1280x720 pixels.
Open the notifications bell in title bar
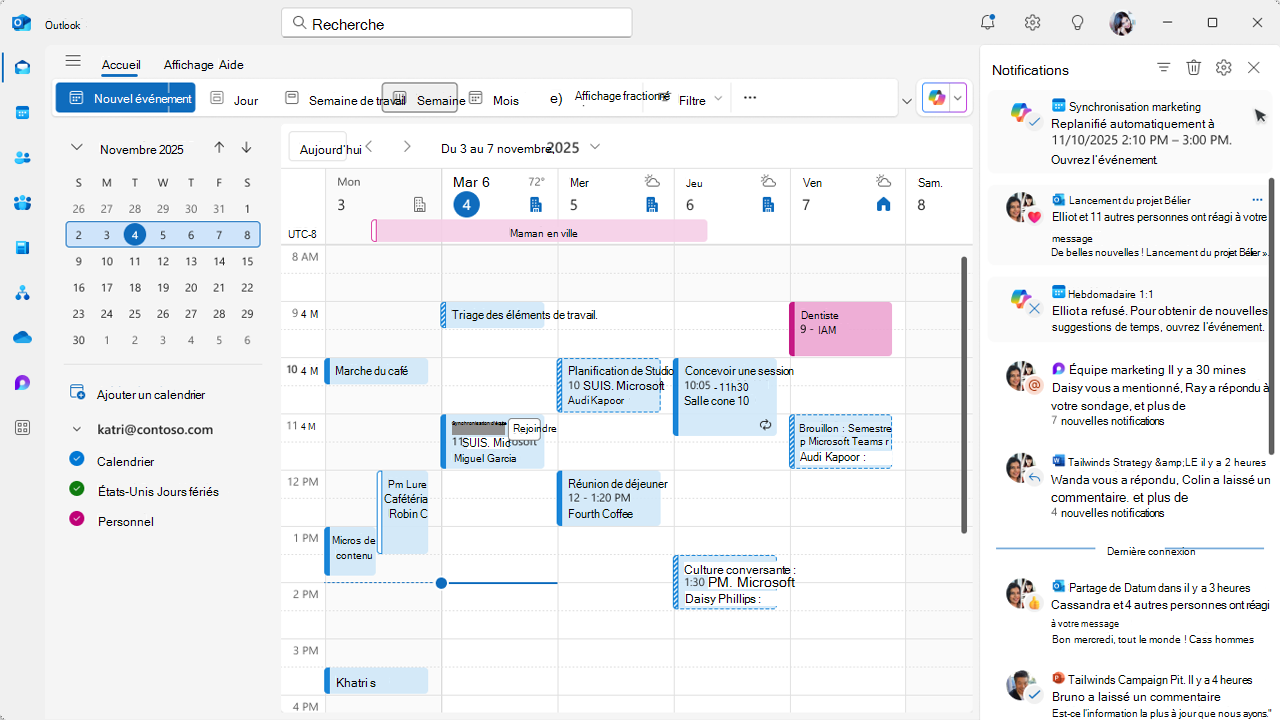point(988,22)
